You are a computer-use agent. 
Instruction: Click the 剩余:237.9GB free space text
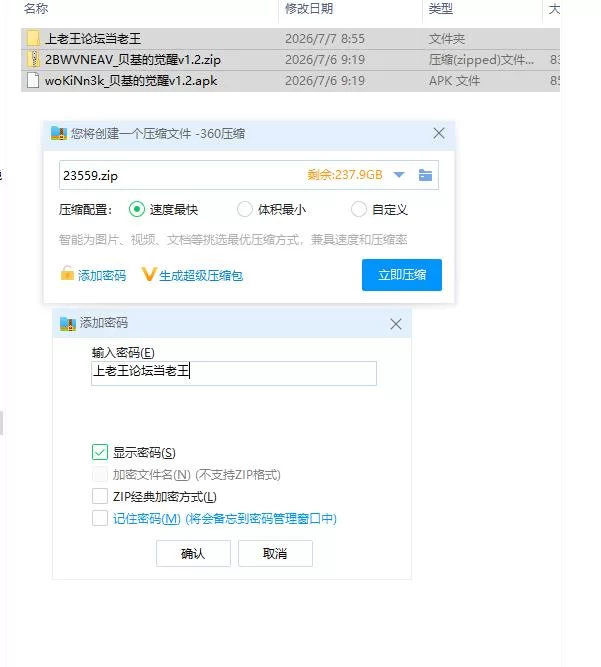click(x=345, y=175)
